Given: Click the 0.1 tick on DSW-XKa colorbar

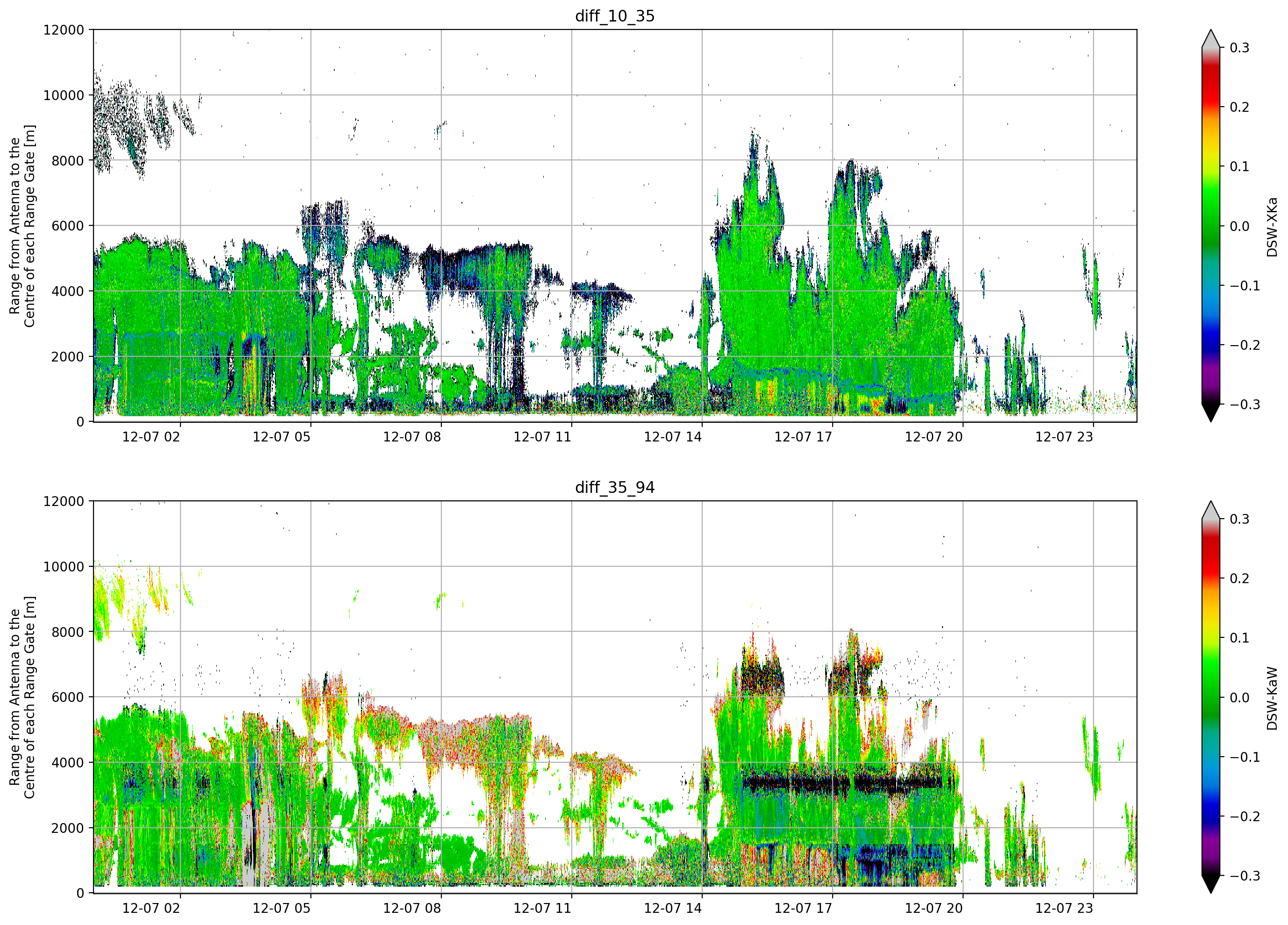Looking at the screenshot, I should pos(1239,166).
